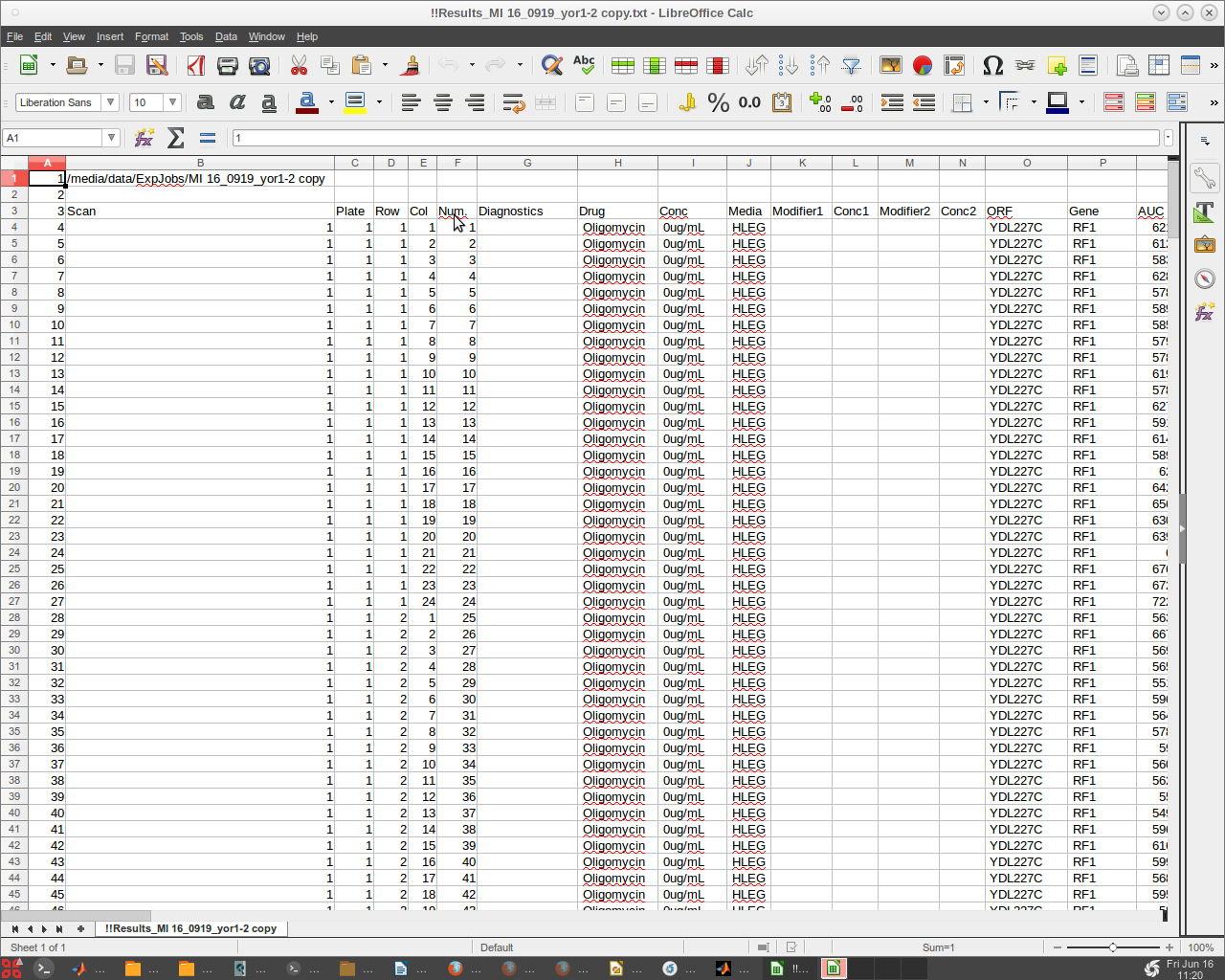Open the Function Wizard beside the Name Box

pyautogui.click(x=143, y=137)
